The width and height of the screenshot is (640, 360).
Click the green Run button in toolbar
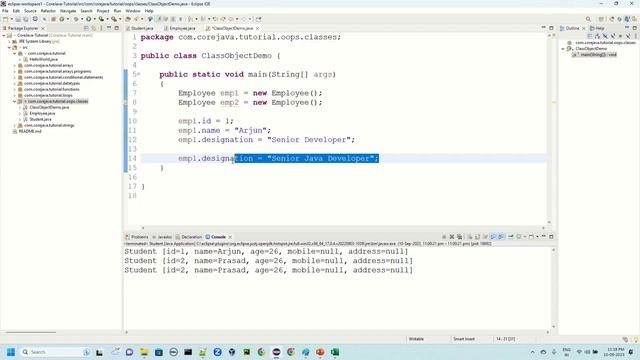click(88, 19)
